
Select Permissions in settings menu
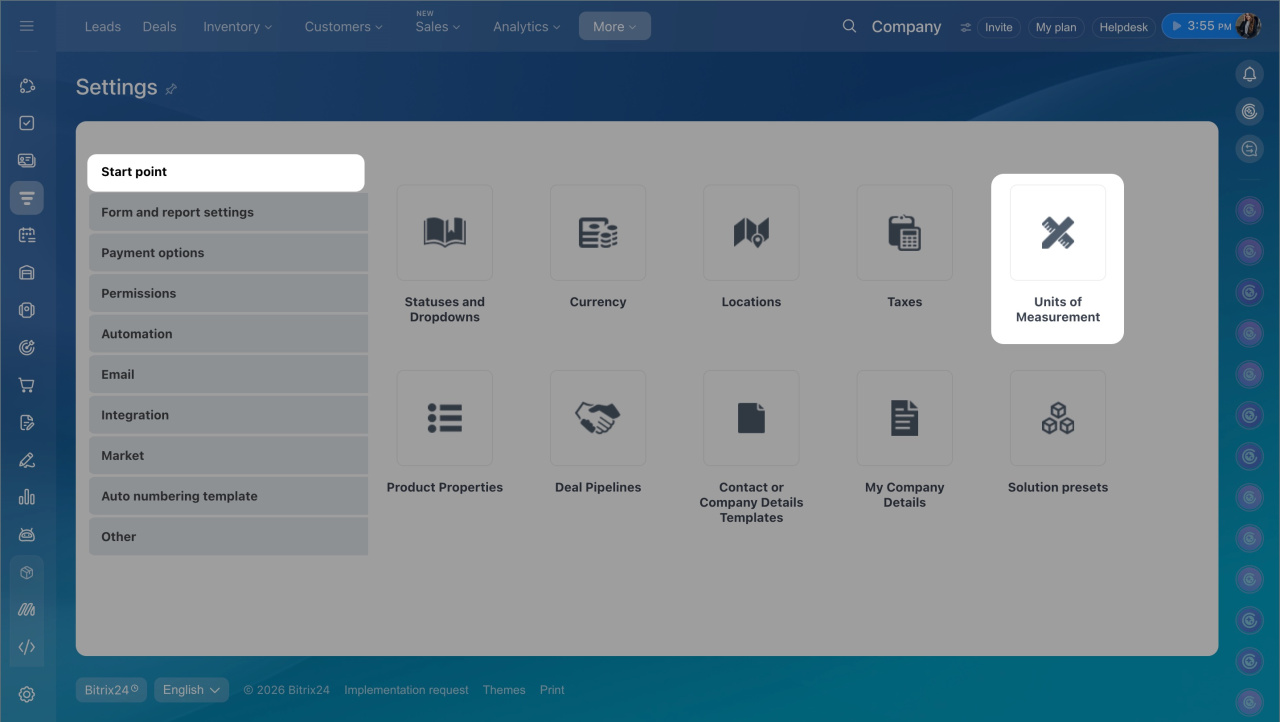(x=139, y=293)
